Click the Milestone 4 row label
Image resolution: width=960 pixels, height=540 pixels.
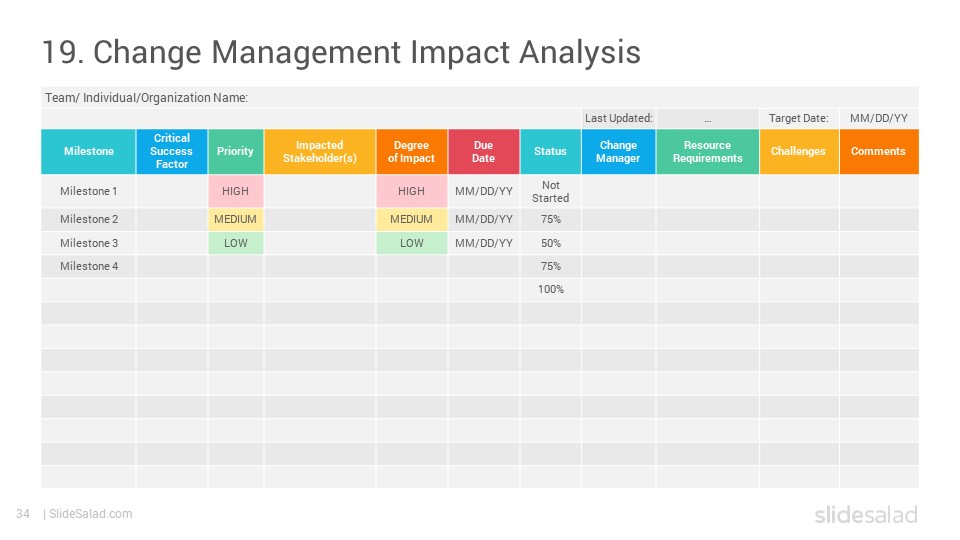pos(89,266)
